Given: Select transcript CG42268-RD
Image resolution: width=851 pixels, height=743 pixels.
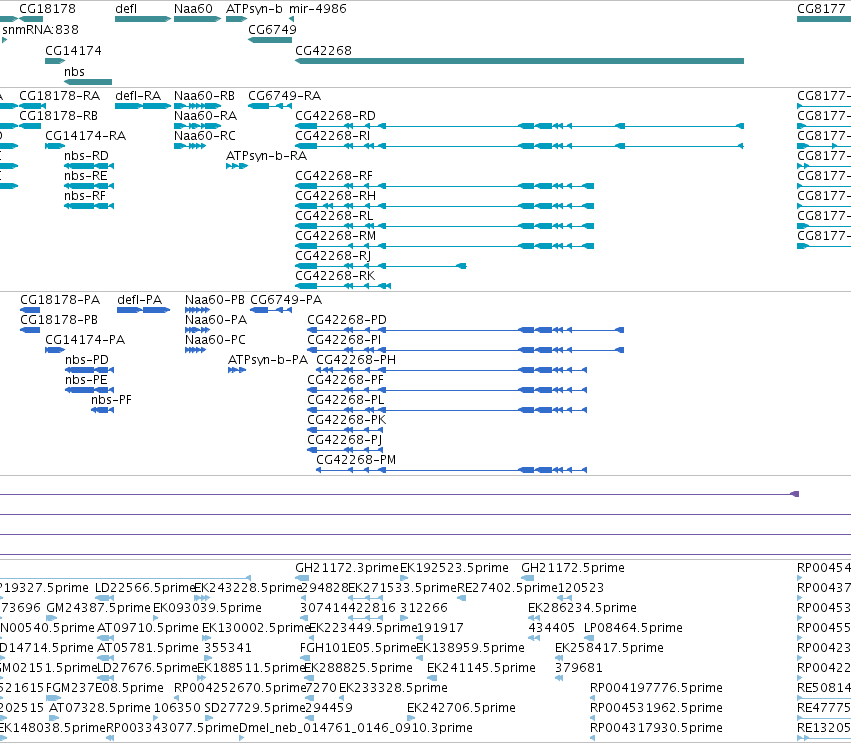Looking at the screenshot, I should coord(335,116).
